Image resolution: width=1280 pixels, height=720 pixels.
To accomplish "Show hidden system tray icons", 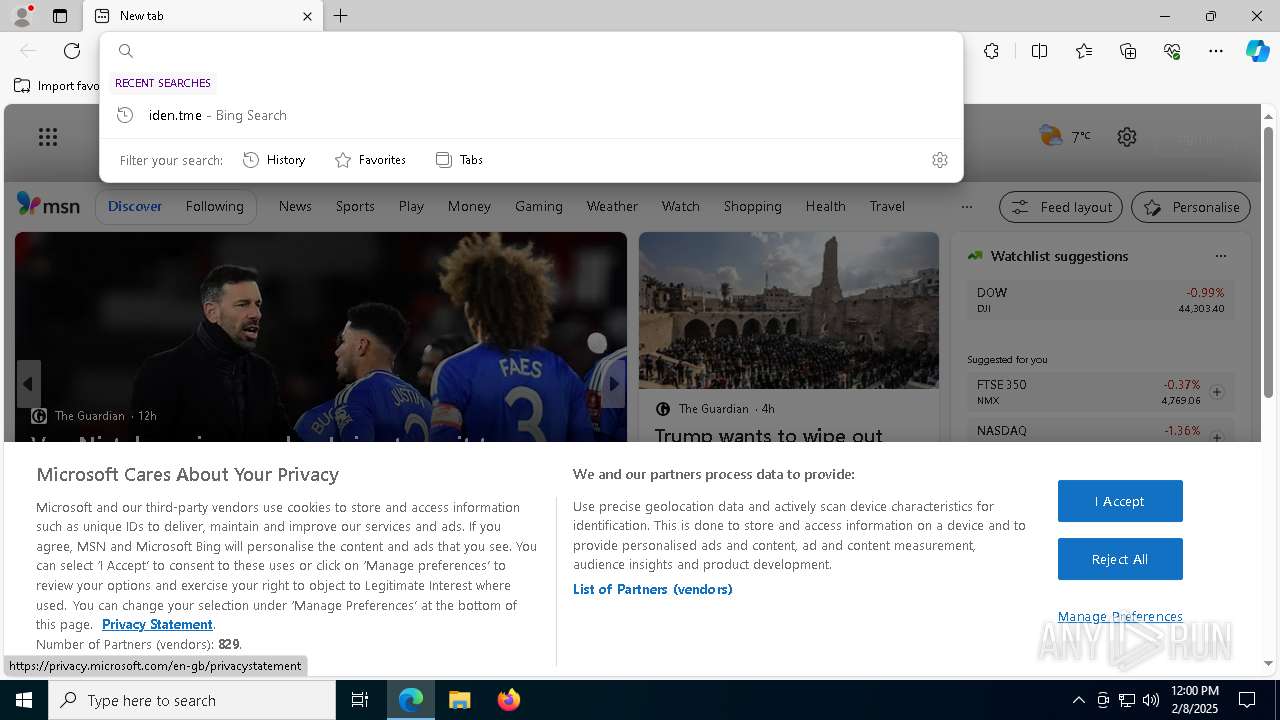I will 1078,700.
